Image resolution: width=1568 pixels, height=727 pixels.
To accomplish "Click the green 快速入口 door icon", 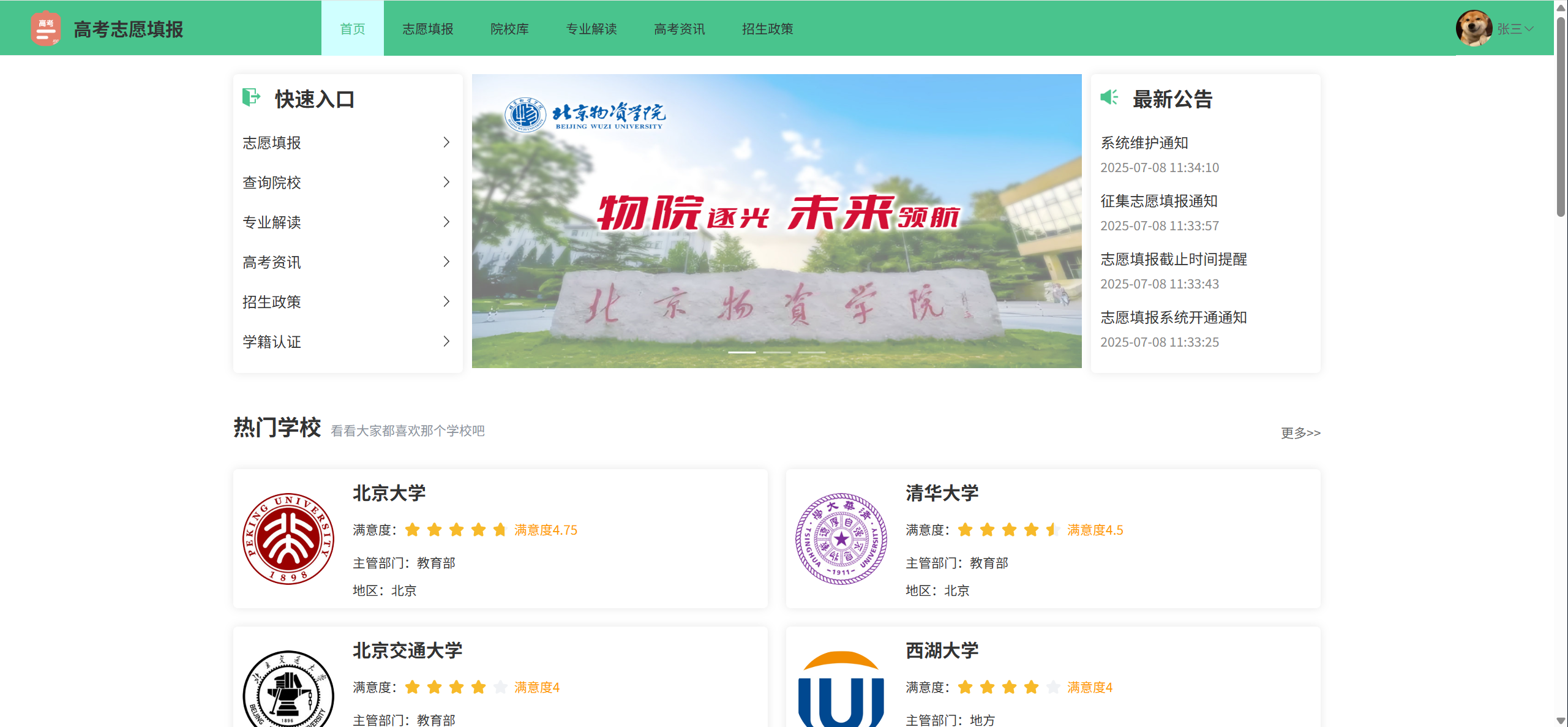I will 251,97.
